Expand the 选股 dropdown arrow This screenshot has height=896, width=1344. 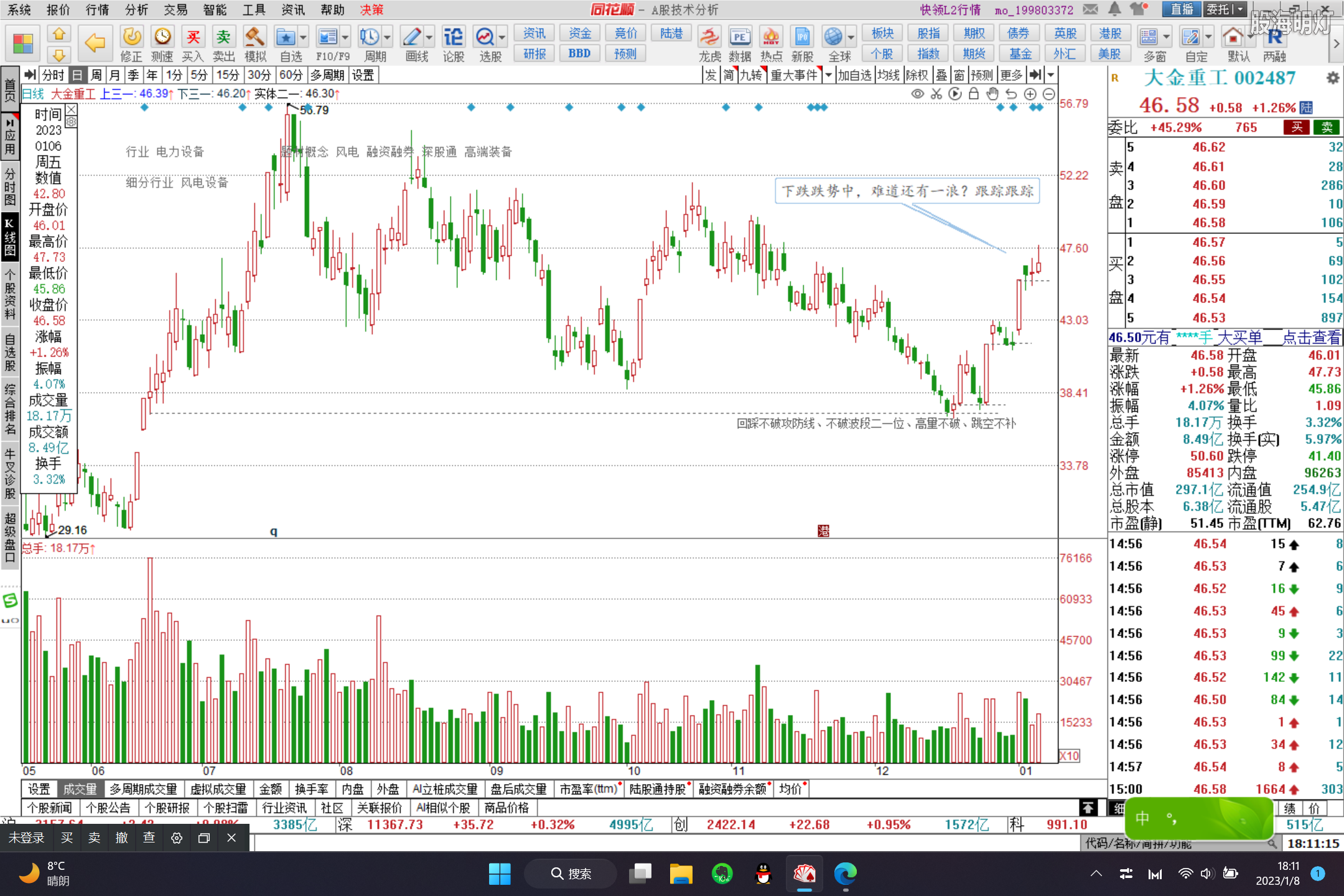(502, 37)
